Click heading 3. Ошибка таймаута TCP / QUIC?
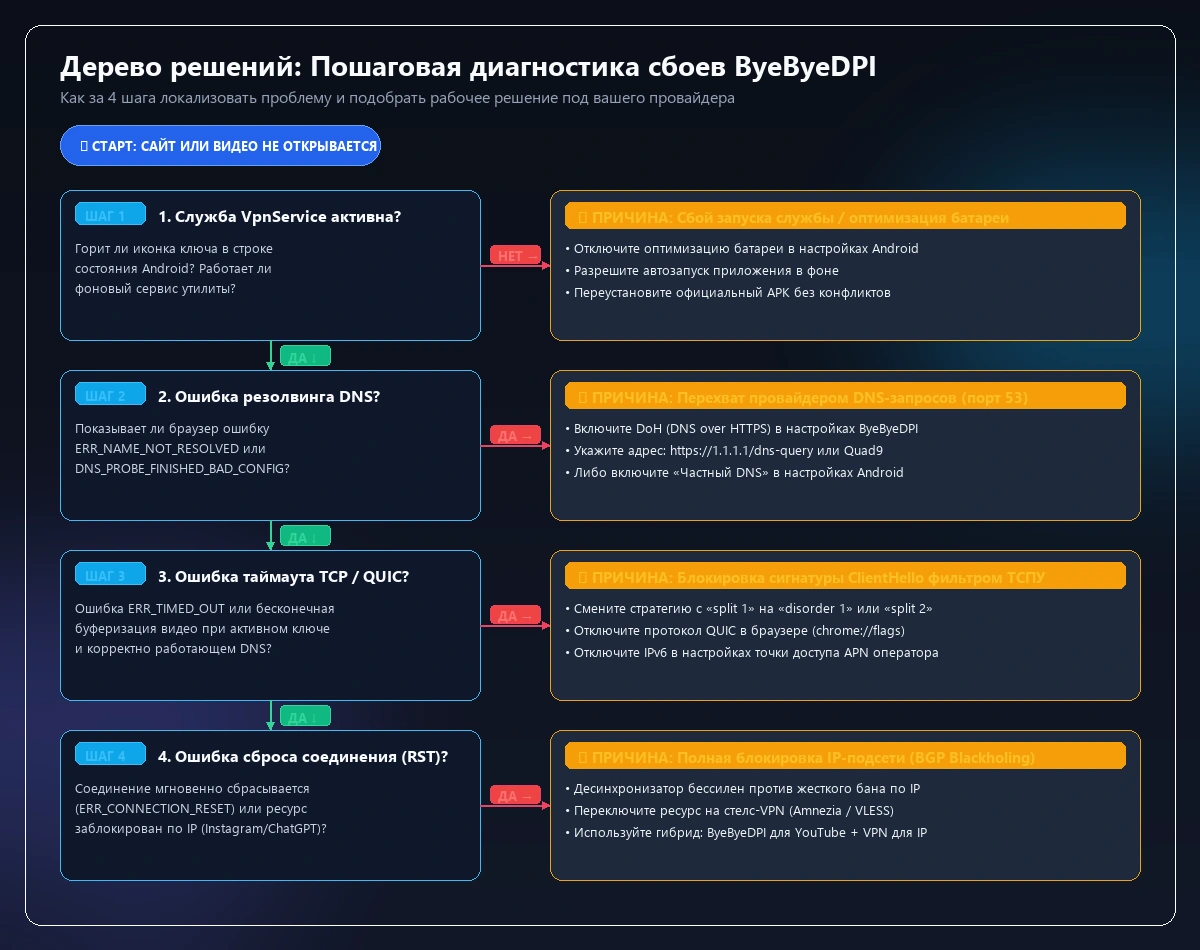1200x950 pixels. click(284, 577)
